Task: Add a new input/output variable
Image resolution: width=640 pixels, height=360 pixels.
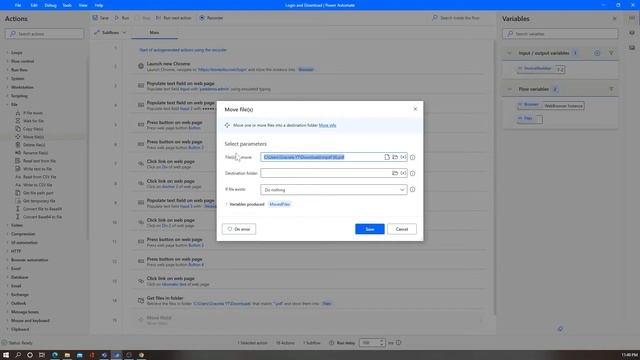Action: pos(597,53)
